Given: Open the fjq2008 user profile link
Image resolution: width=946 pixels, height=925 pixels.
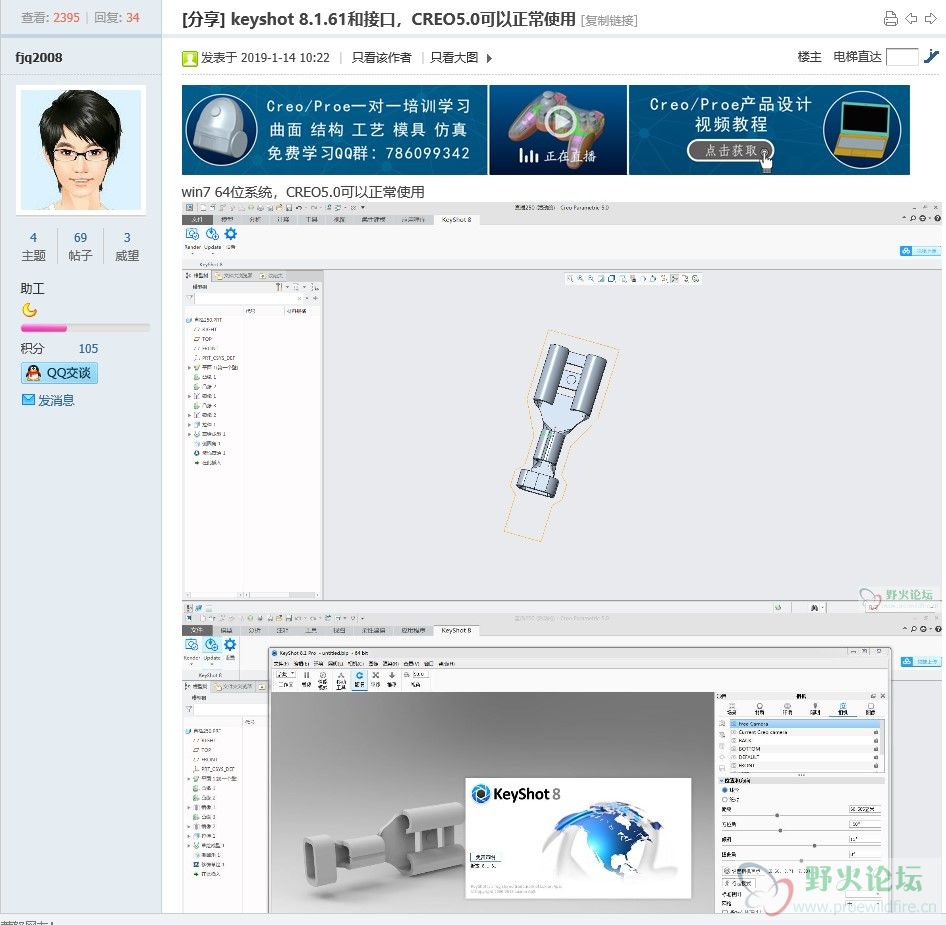Looking at the screenshot, I should click(39, 57).
